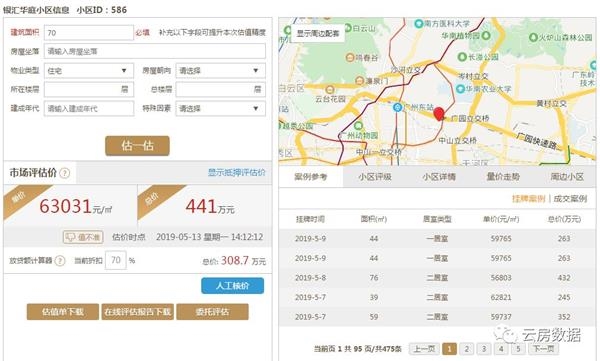Screen dimensions: 600x361
Task: Select page 1 in pagination
Action: (x=449, y=349)
